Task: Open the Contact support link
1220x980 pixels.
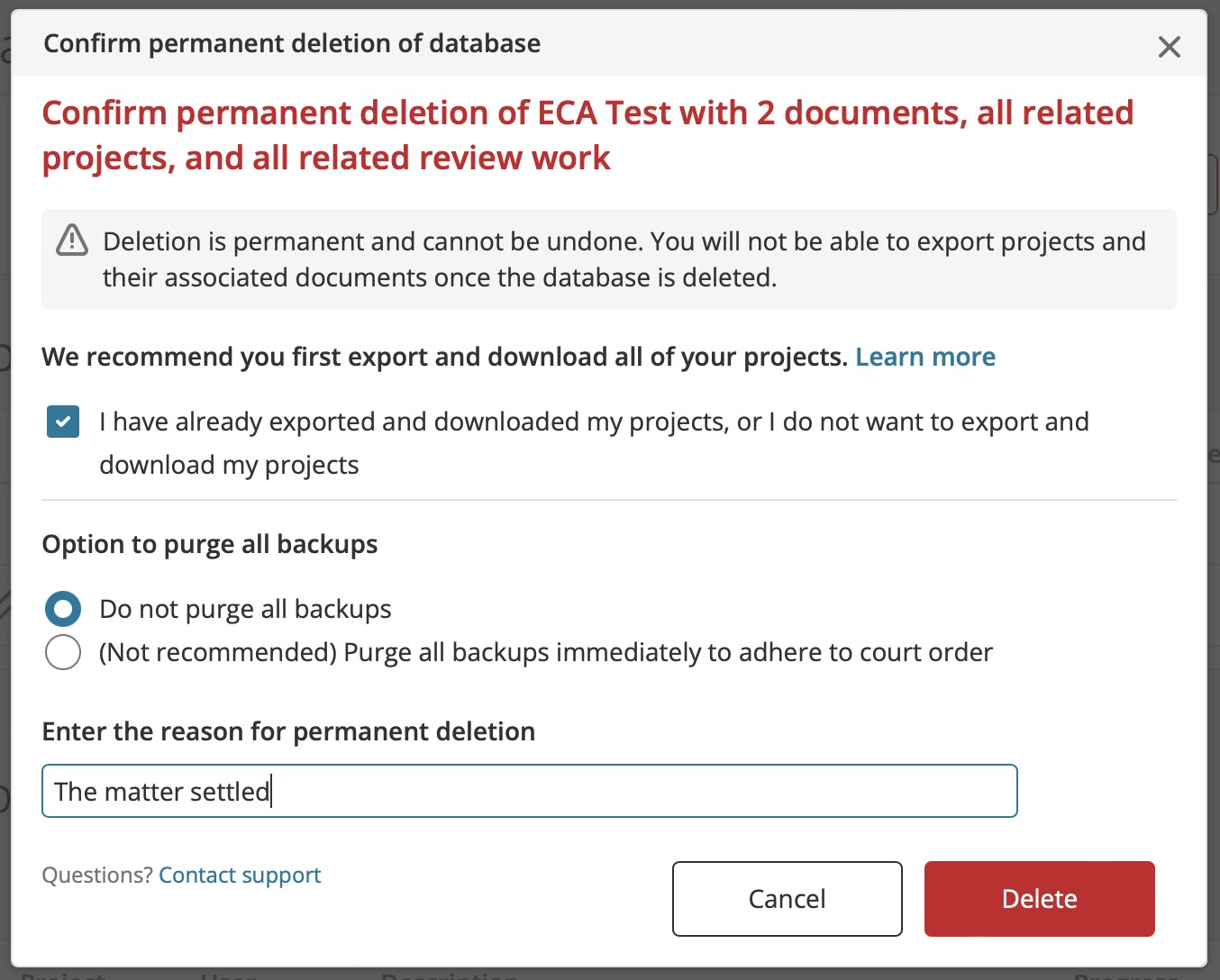Action: [240, 876]
